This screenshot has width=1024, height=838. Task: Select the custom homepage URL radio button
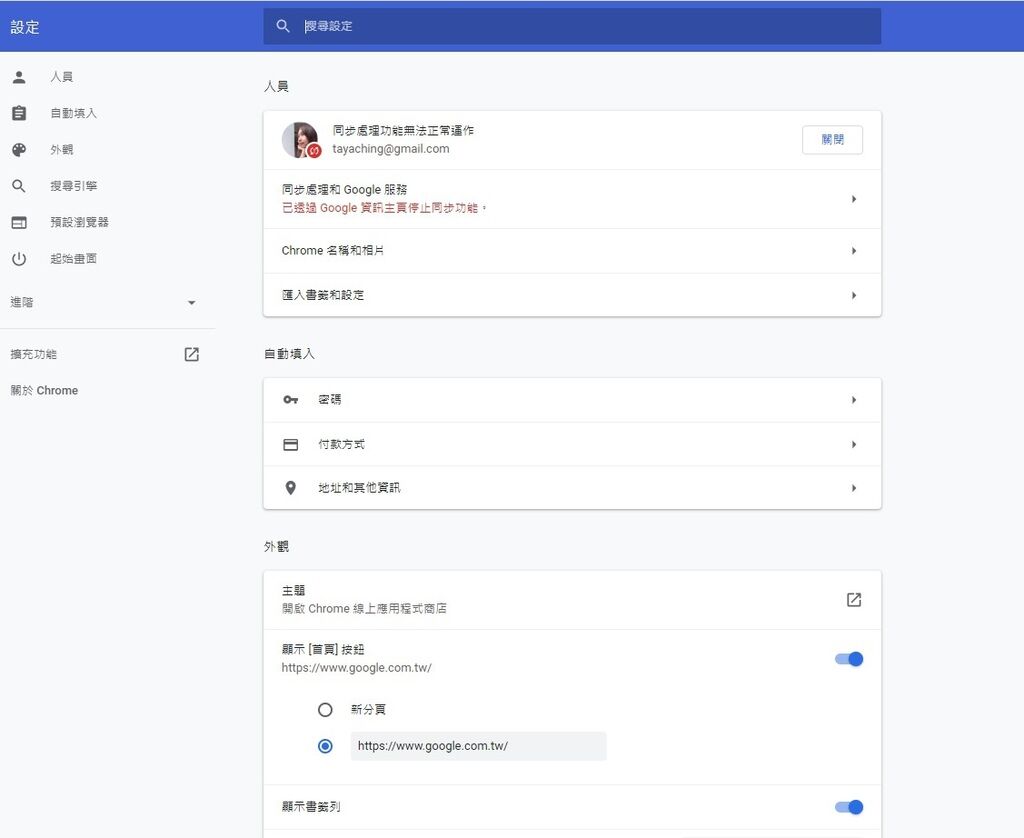pos(325,746)
